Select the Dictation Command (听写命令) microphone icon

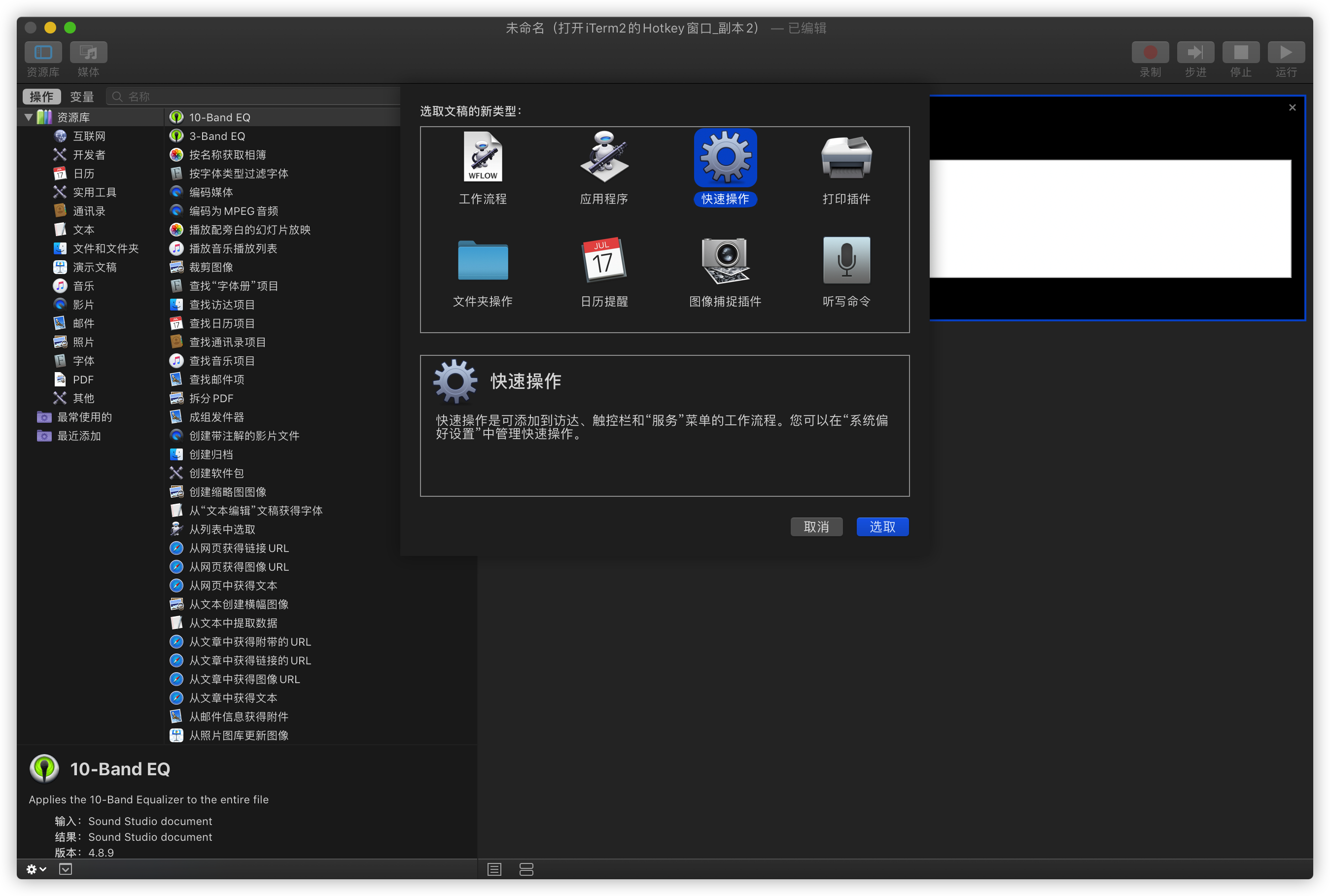[x=846, y=260]
